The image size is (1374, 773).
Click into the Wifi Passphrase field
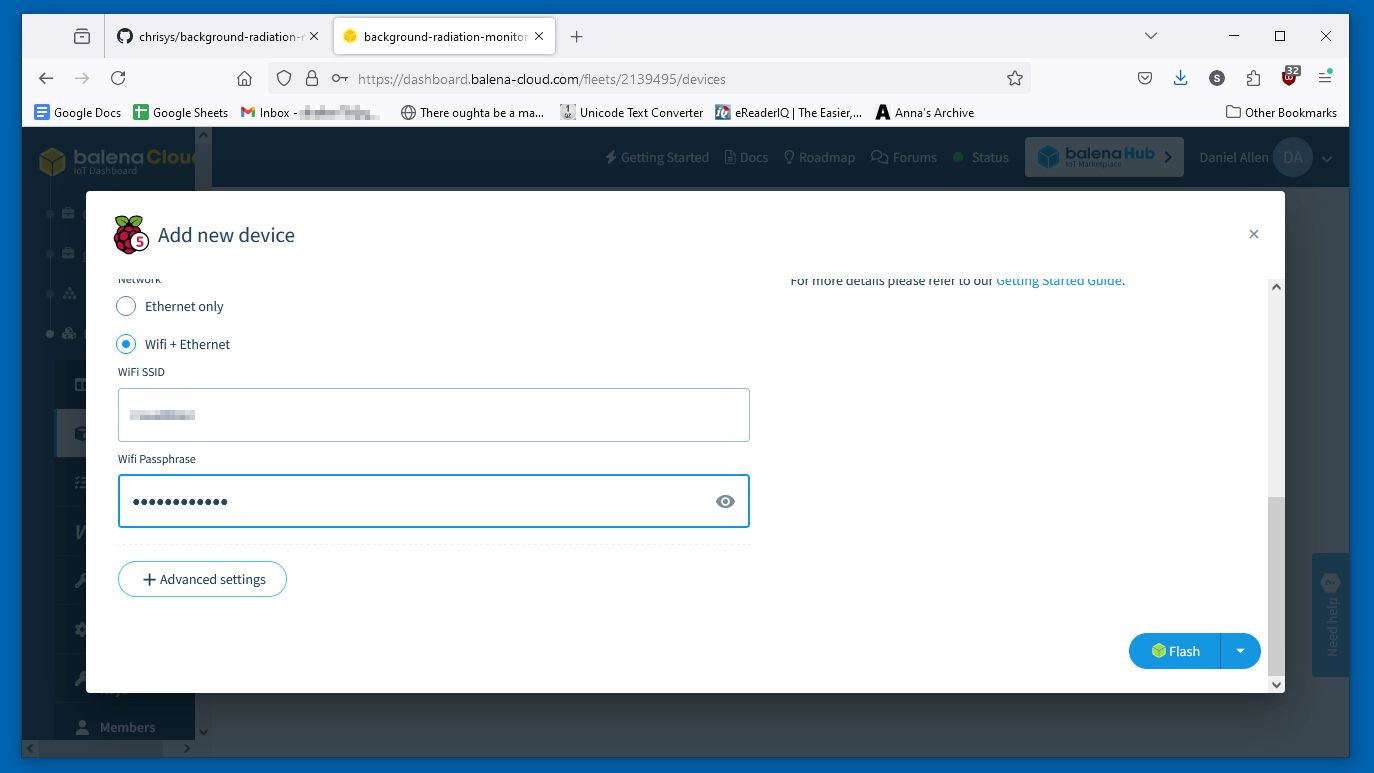(433, 501)
